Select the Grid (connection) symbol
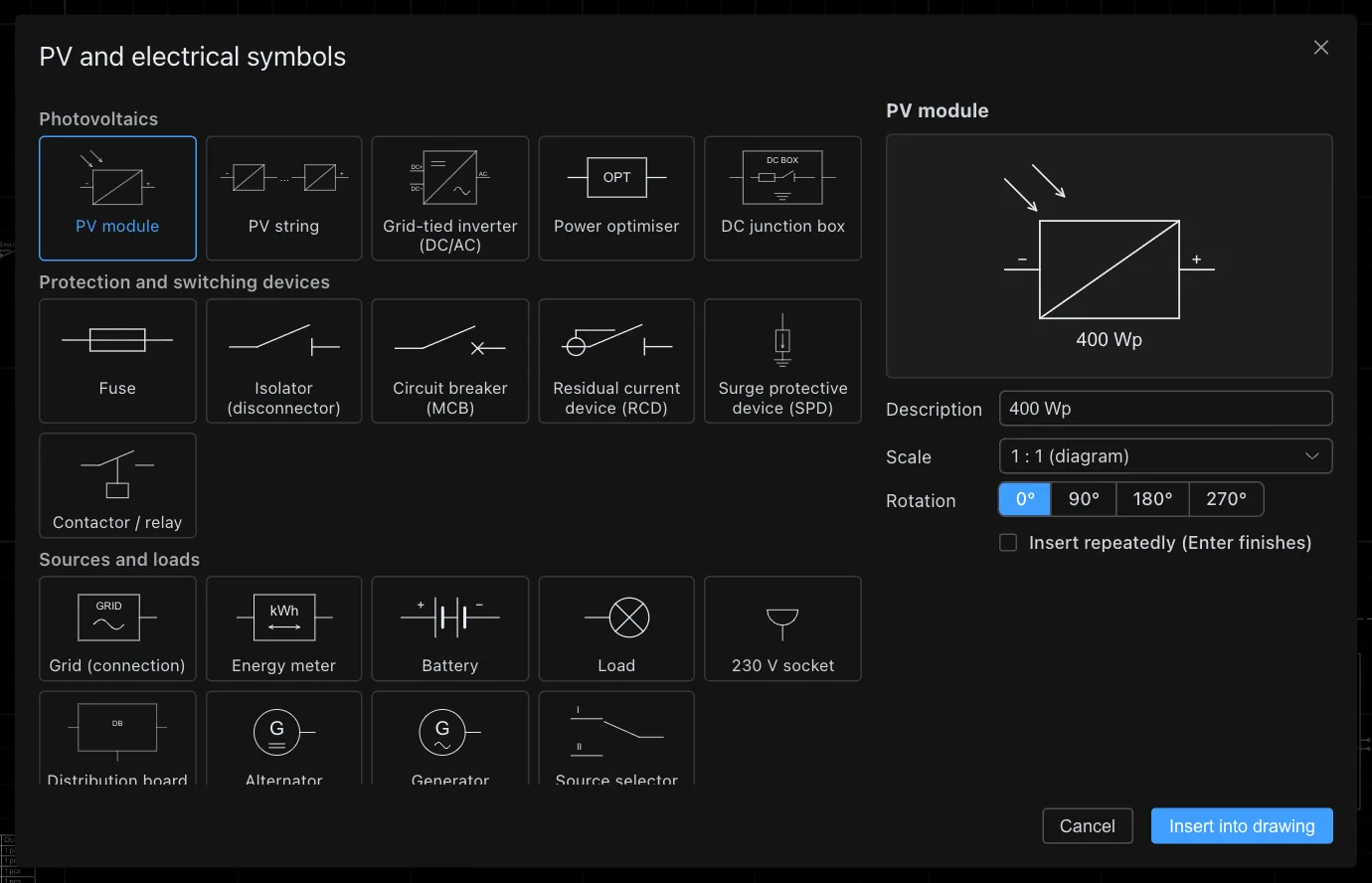1372x883 pixels. 117,628
